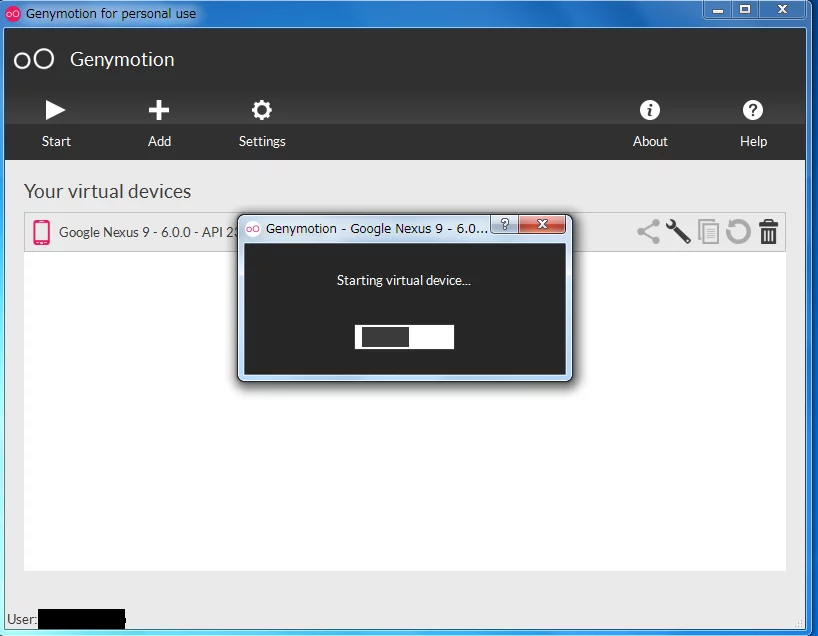
Task: Click the Start play icon
Action: coord(56,110)
